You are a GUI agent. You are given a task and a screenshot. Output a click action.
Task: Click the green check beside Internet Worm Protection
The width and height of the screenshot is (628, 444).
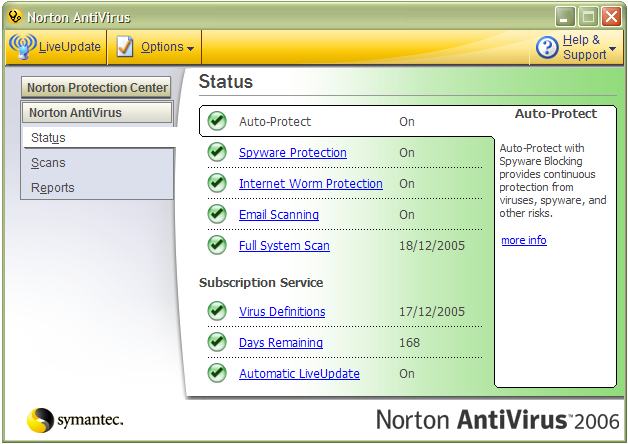217,183
